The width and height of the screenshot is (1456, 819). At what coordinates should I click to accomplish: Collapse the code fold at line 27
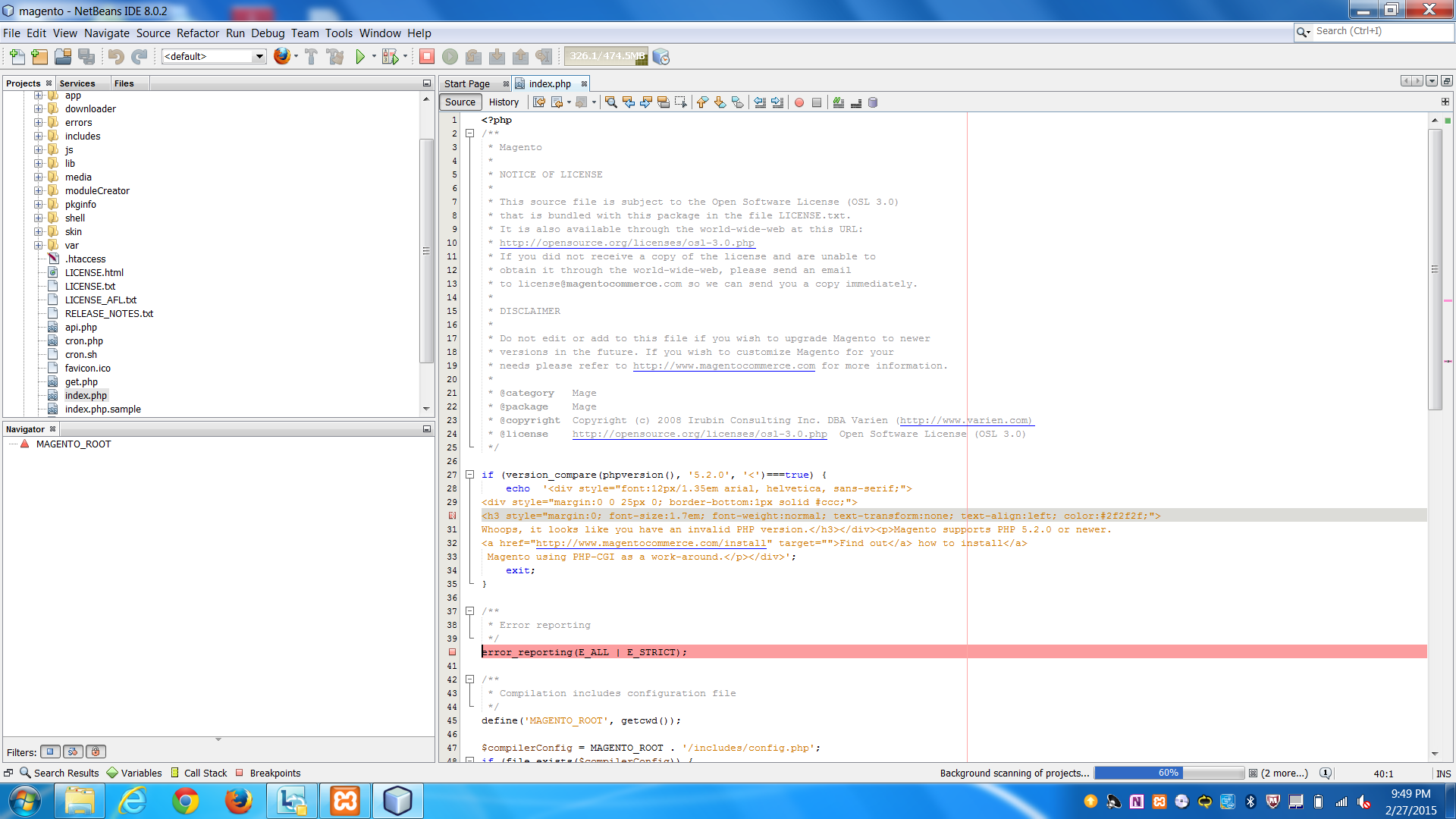(x=470, y=475)
